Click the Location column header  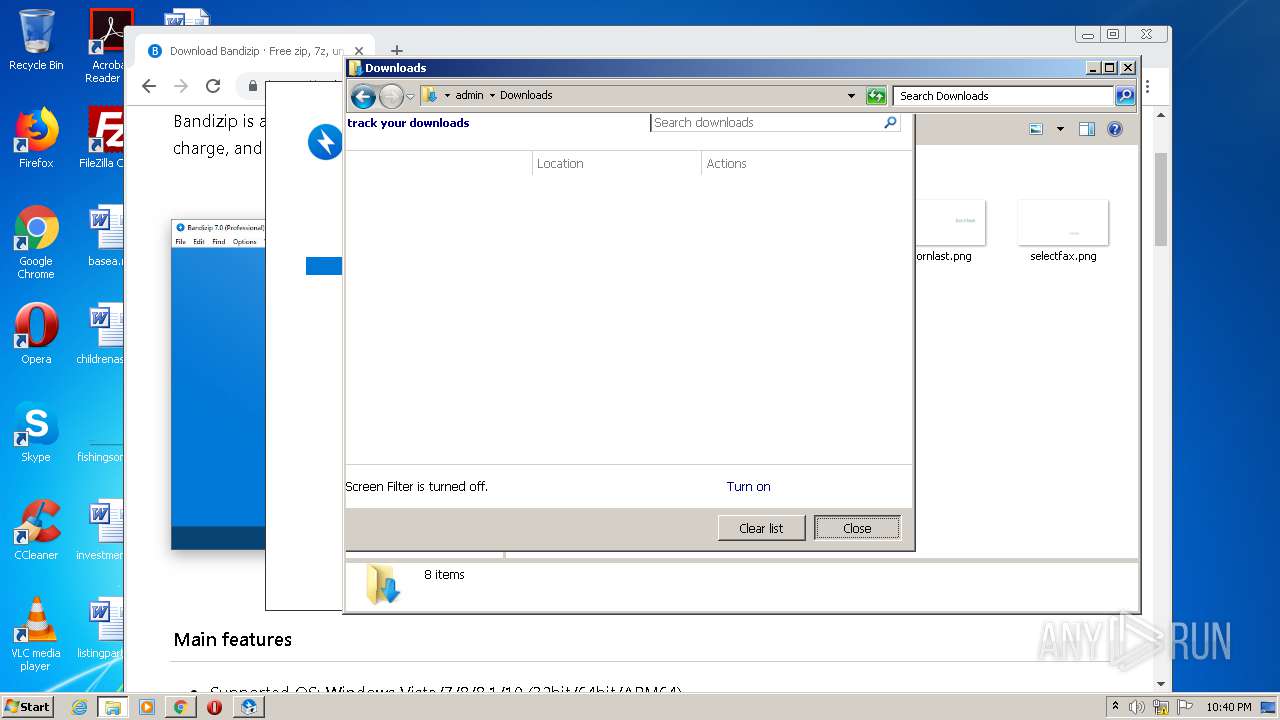617,163
